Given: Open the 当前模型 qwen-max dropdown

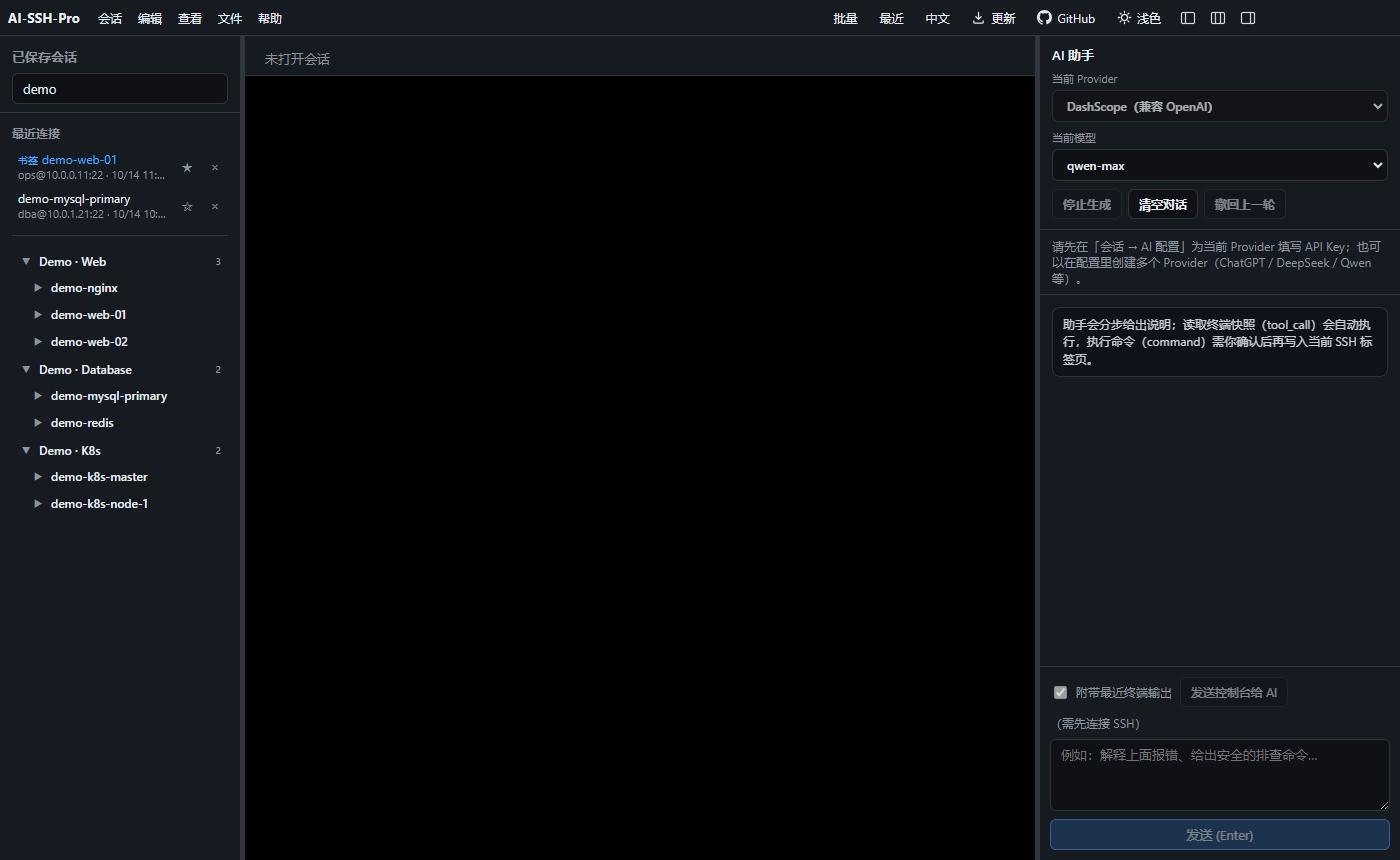Looking at the screenshot, I should coord(1219,165).
